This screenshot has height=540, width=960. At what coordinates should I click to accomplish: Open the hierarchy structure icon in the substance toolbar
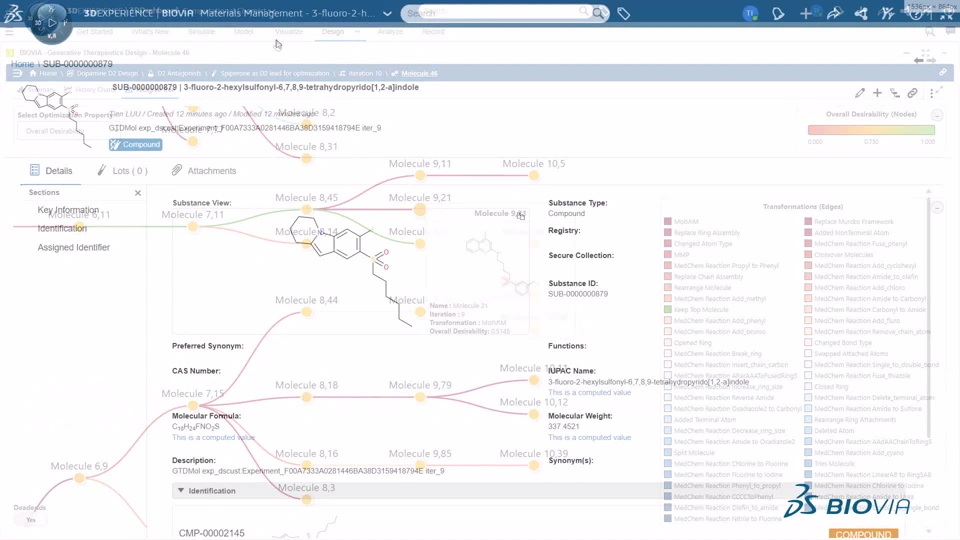895,93
